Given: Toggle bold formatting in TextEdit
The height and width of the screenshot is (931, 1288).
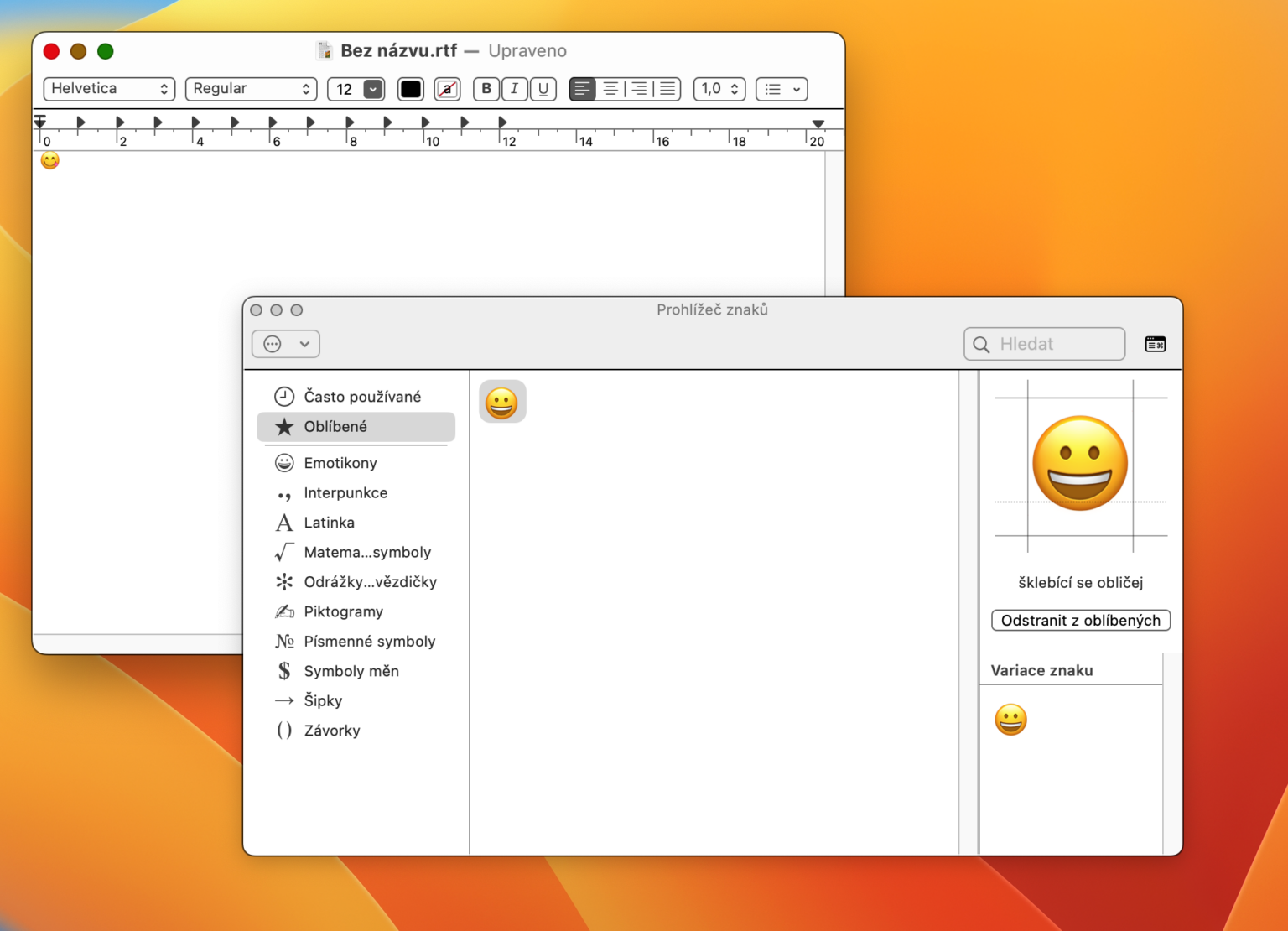Looking at the screenshot, I should (x=486, y=89).
